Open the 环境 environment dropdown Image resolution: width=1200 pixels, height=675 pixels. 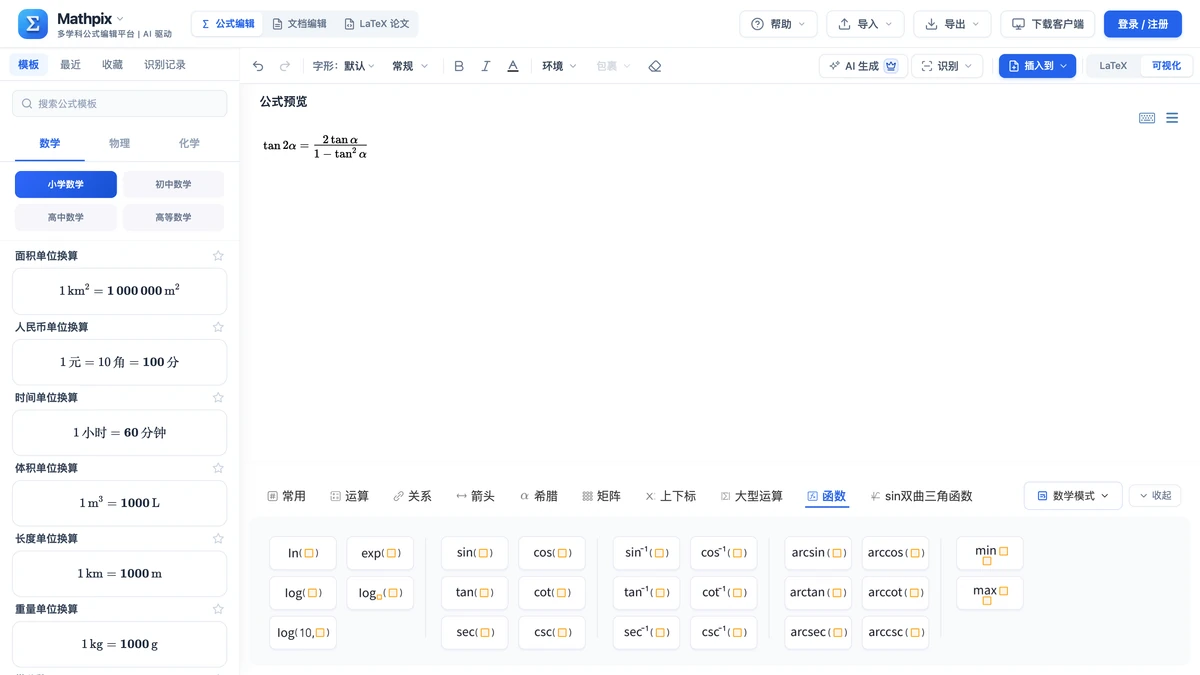point(559,66)
